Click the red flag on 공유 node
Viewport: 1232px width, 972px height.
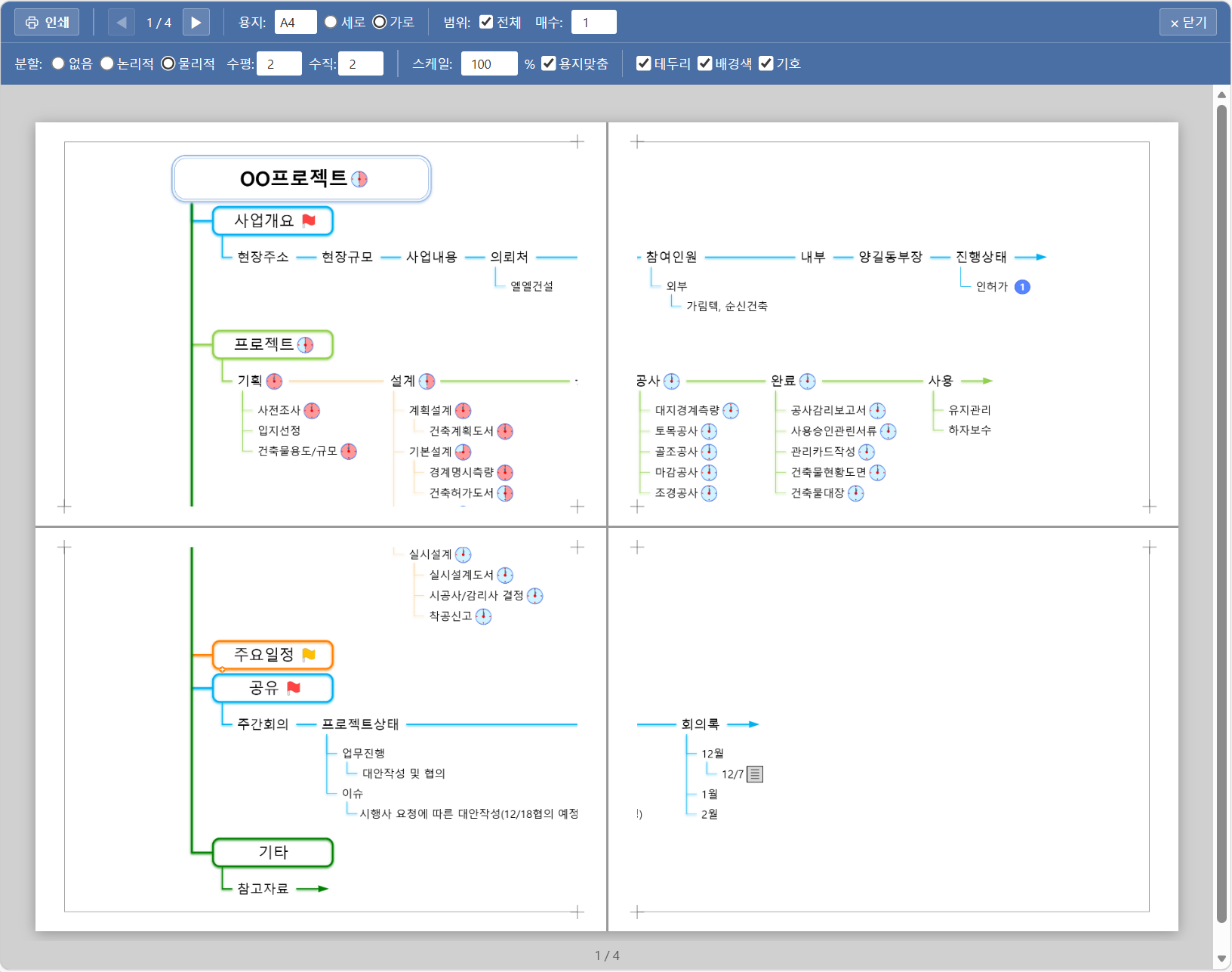(294, 688)
